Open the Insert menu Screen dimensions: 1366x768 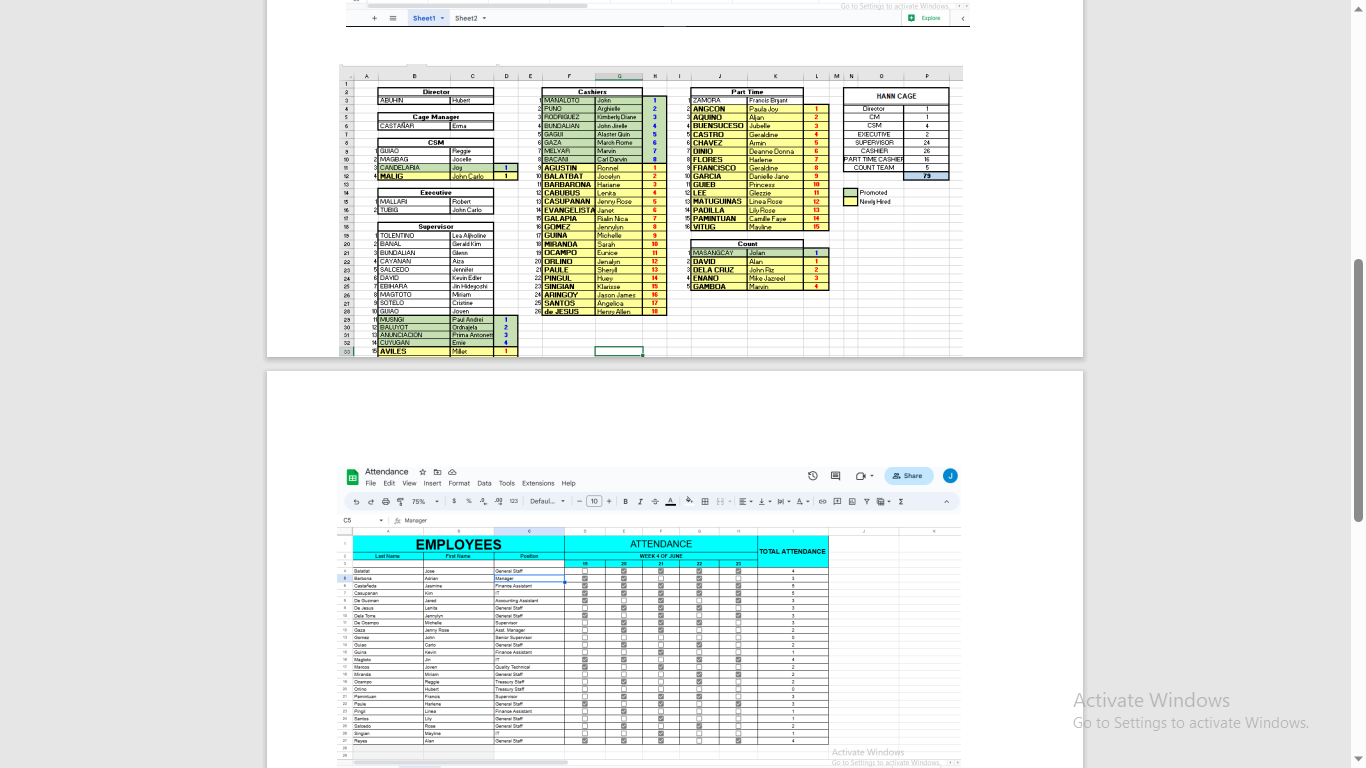point(432,483)
